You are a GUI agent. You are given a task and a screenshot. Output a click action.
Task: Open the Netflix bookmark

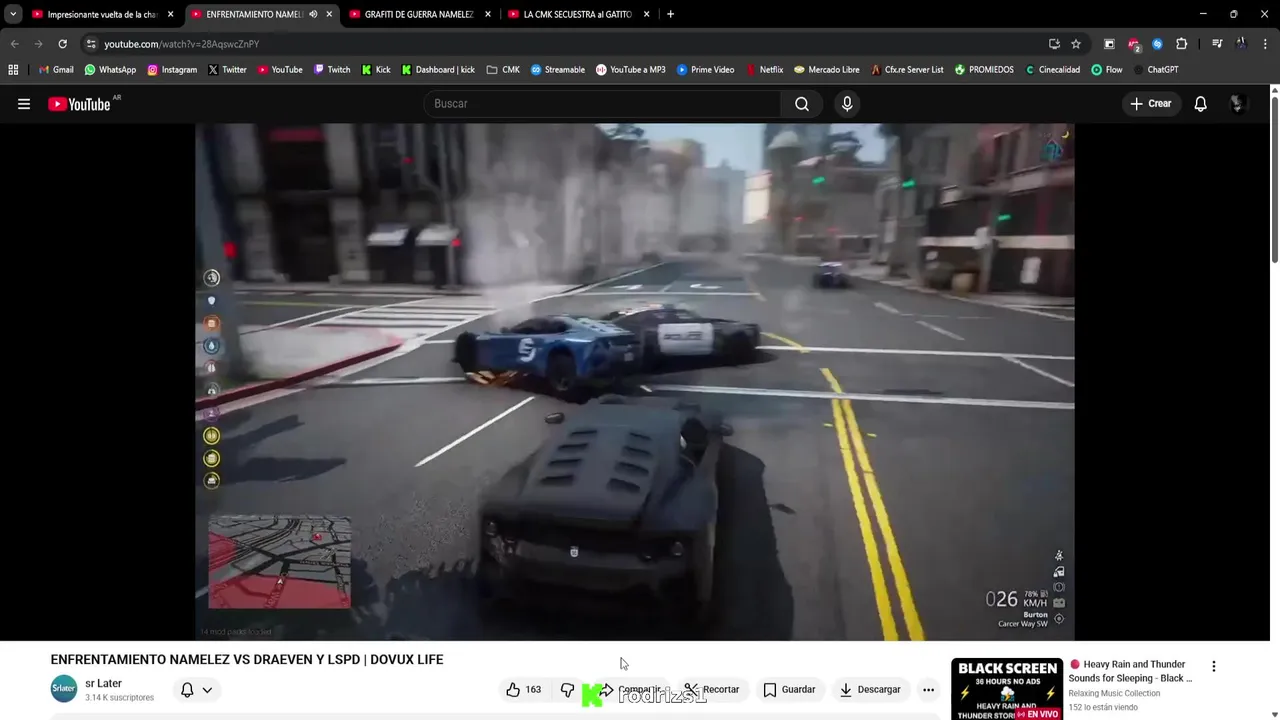[x=763, y=70]
